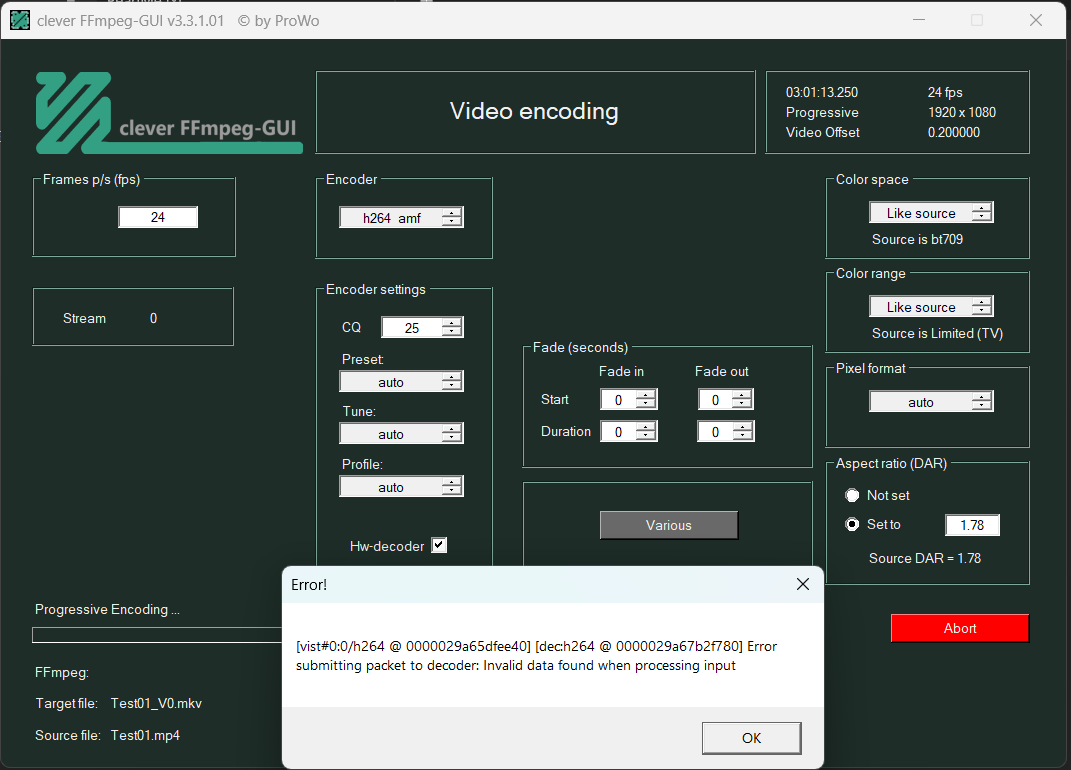Image resolution: width=1071 pixels, height=770 pixels.
Task: Open the Various settings button
Action: [x=668, y=525]
